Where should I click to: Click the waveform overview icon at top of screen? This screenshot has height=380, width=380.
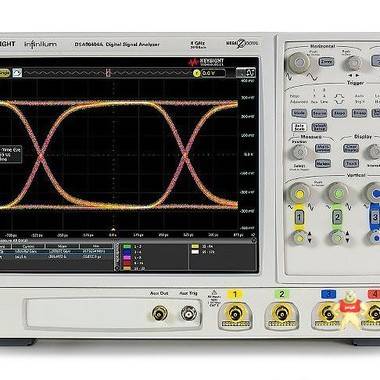click(x=17, y=73)
